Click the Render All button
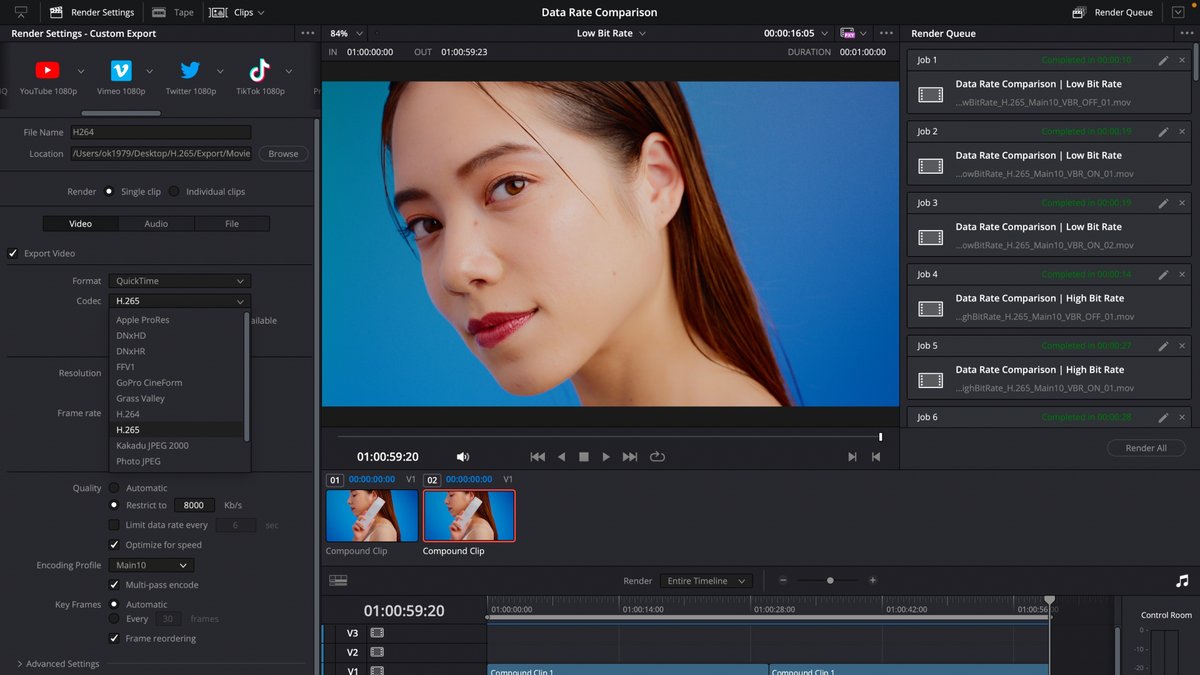The image size is (1200, 675). point(1145,448)
